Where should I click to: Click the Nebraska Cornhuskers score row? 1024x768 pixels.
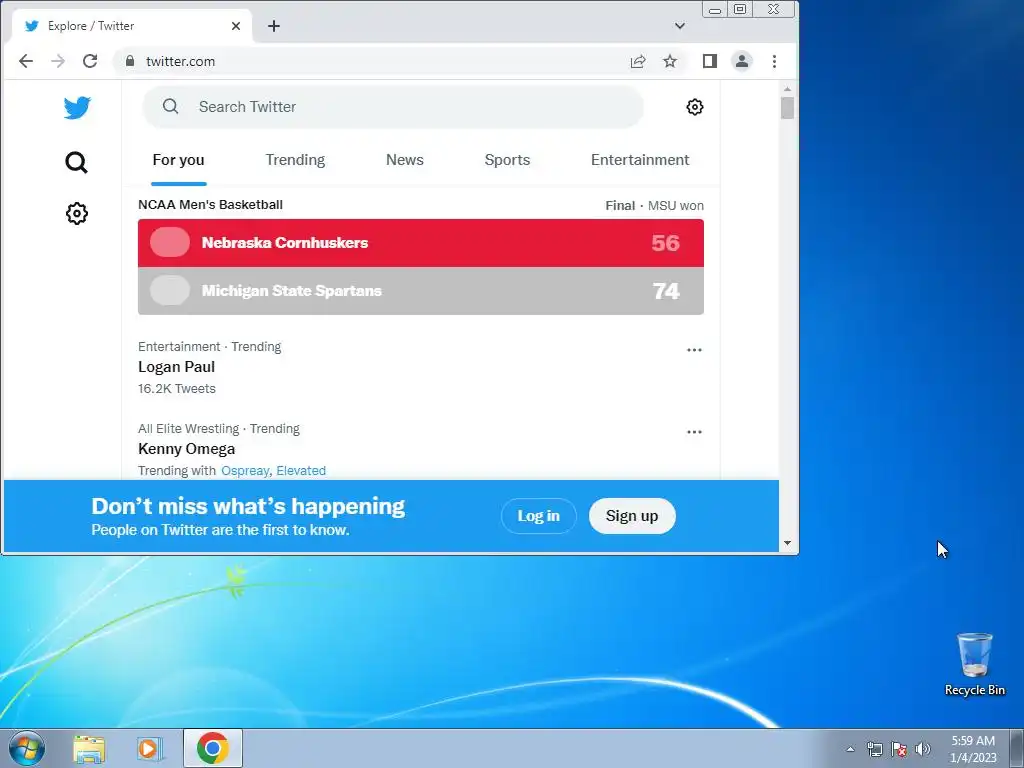421,243
